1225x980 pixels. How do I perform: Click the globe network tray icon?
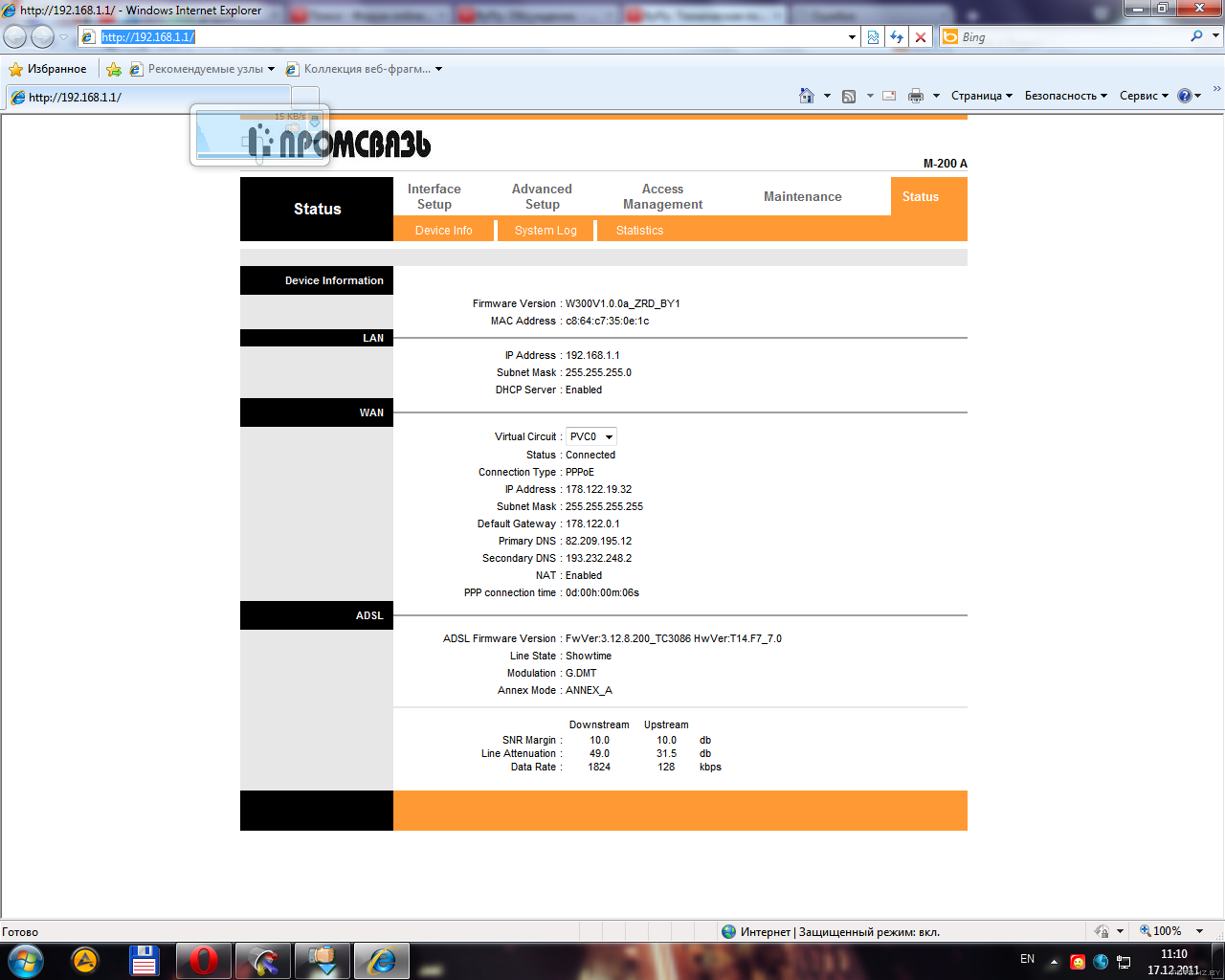[x=1101, y=962]
